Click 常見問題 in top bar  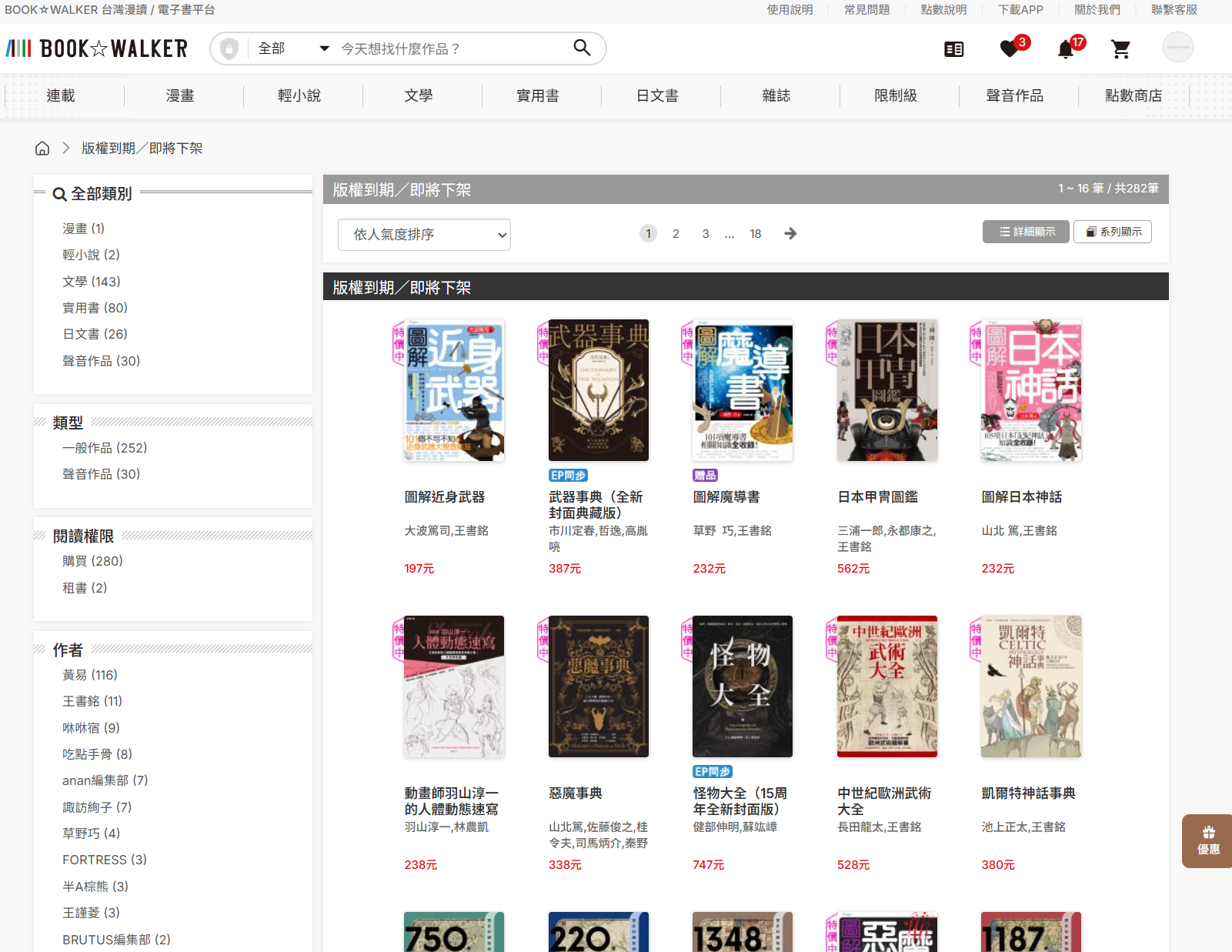click(867, 10)
